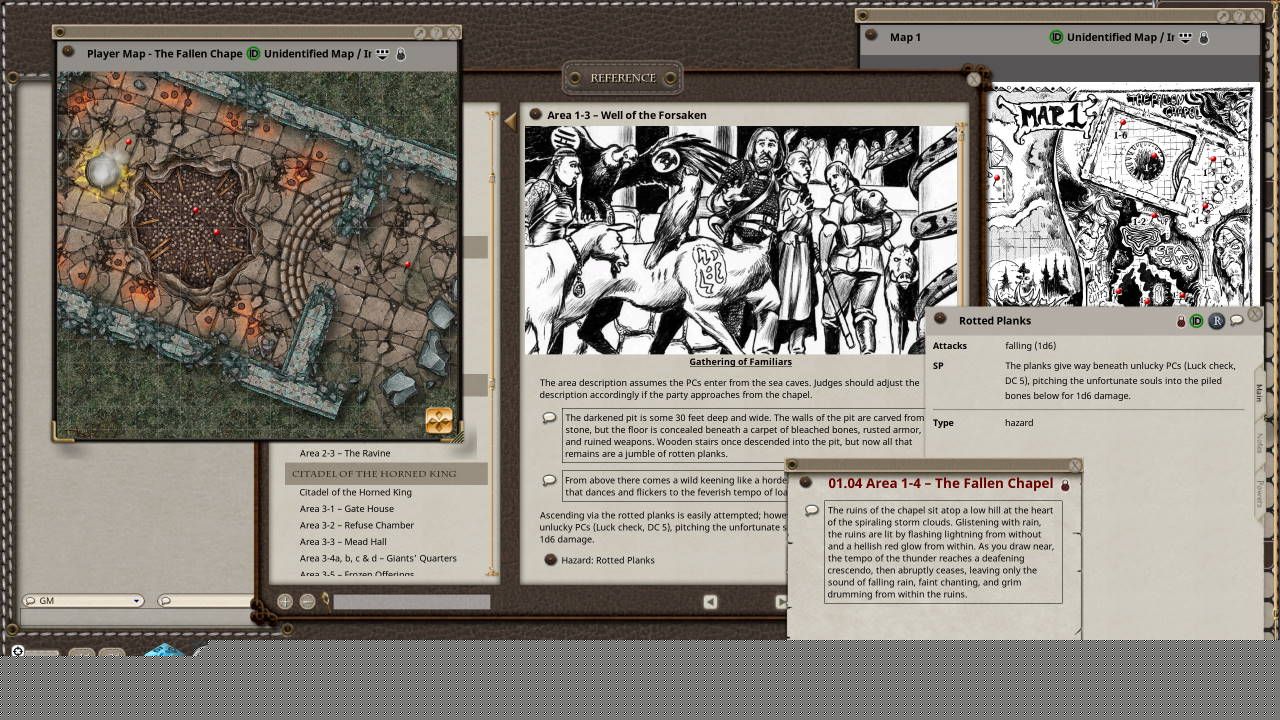
Task: Click the grey boulder token on the Player Map
Action: click(101, 172)
